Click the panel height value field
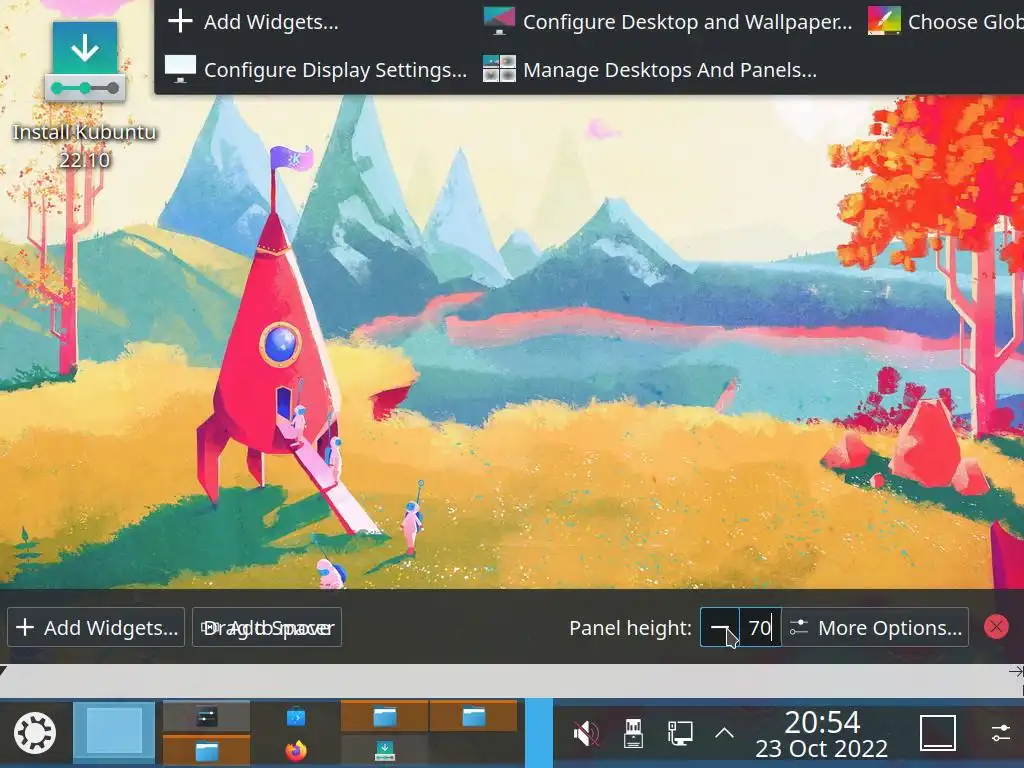The width and height of the screenshot is (1024, 768). pyautogui.click(x=760, y=628)
